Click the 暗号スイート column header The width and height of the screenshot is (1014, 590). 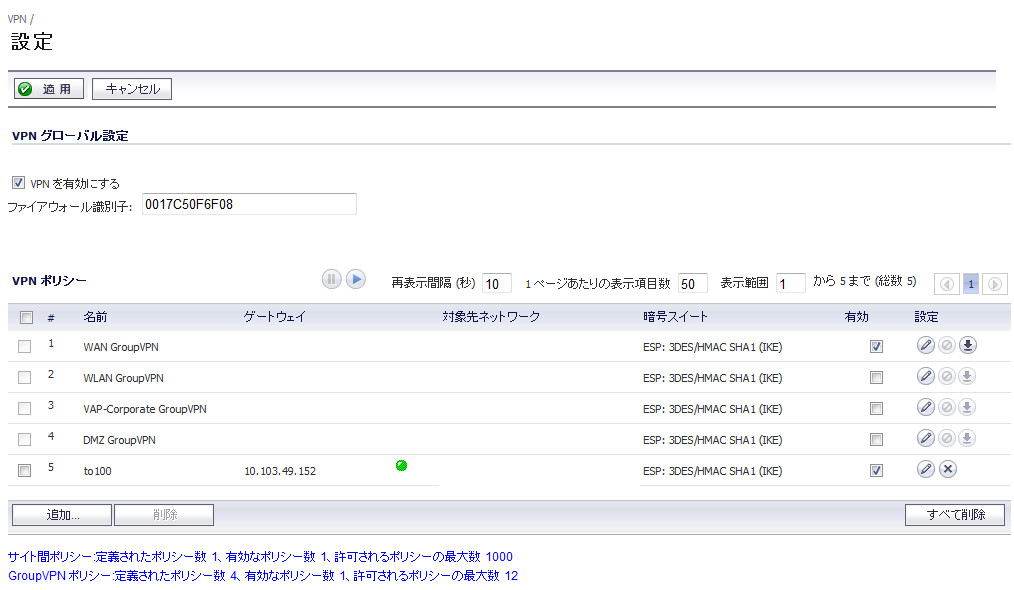coord(675,317)
